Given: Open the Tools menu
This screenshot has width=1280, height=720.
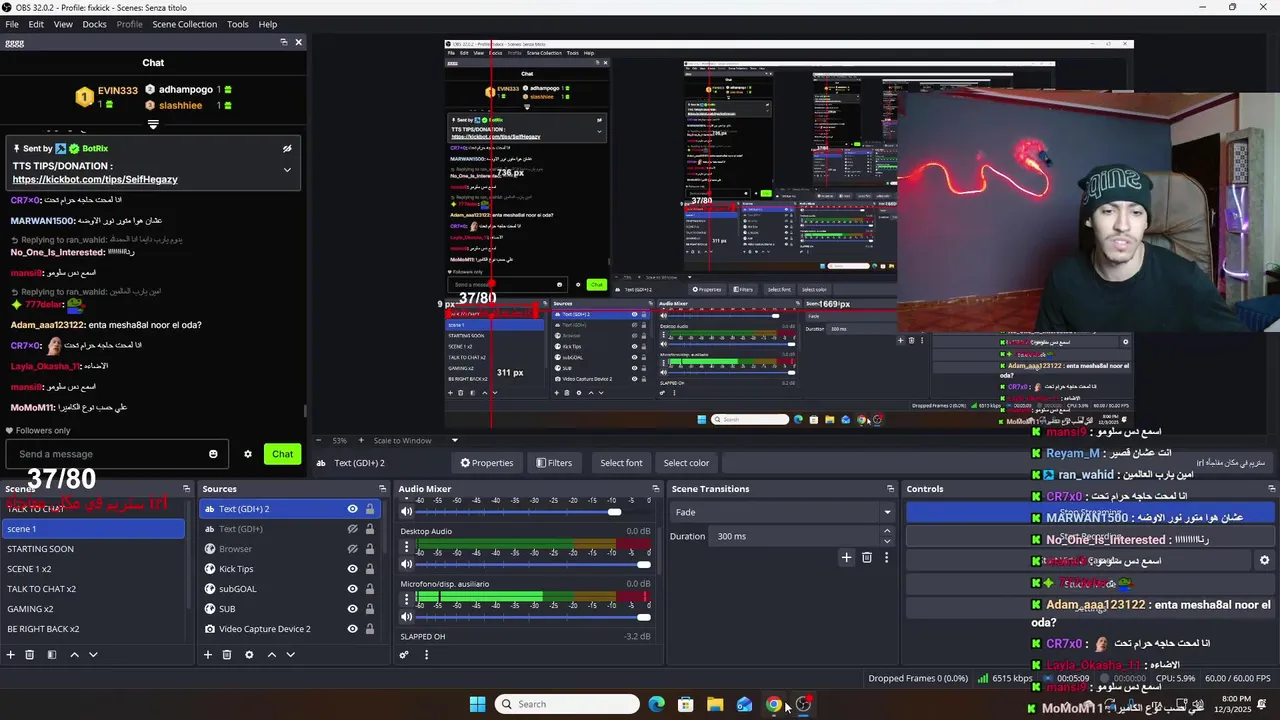Looking at the screenshot, I should (238, 24).
